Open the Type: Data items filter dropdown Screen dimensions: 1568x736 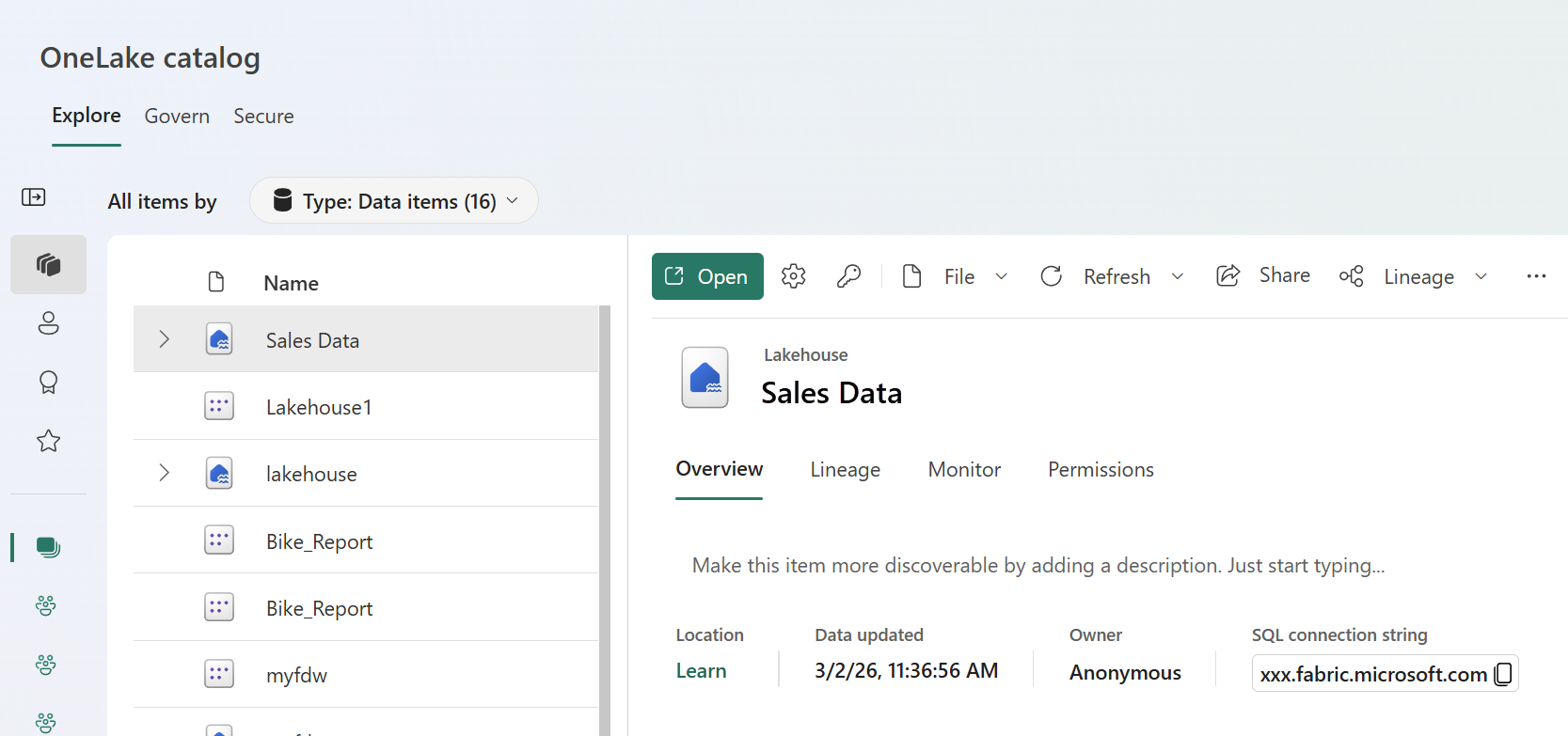pyautogui.click(x=394, y=201)
